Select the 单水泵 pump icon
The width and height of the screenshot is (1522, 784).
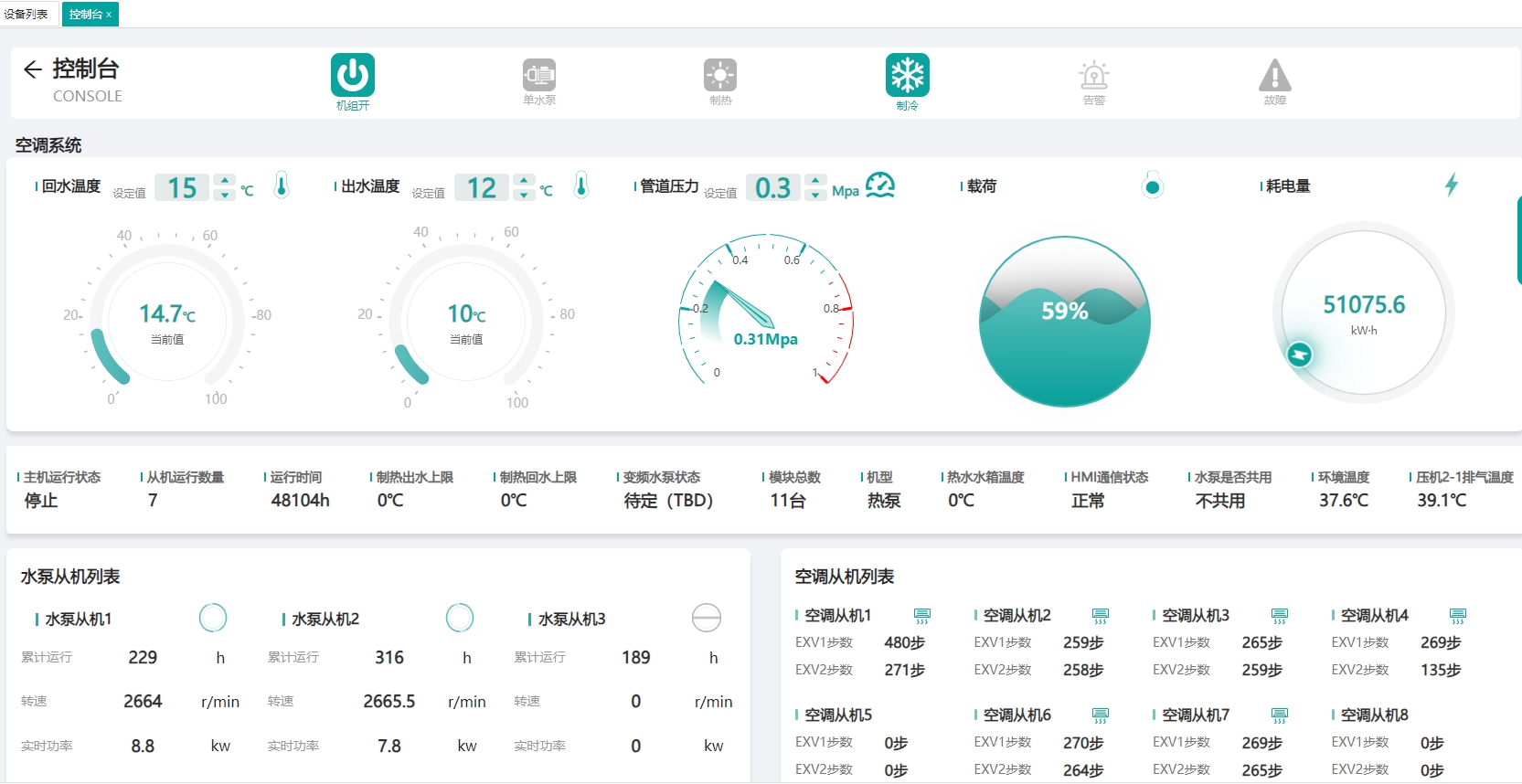539,75
